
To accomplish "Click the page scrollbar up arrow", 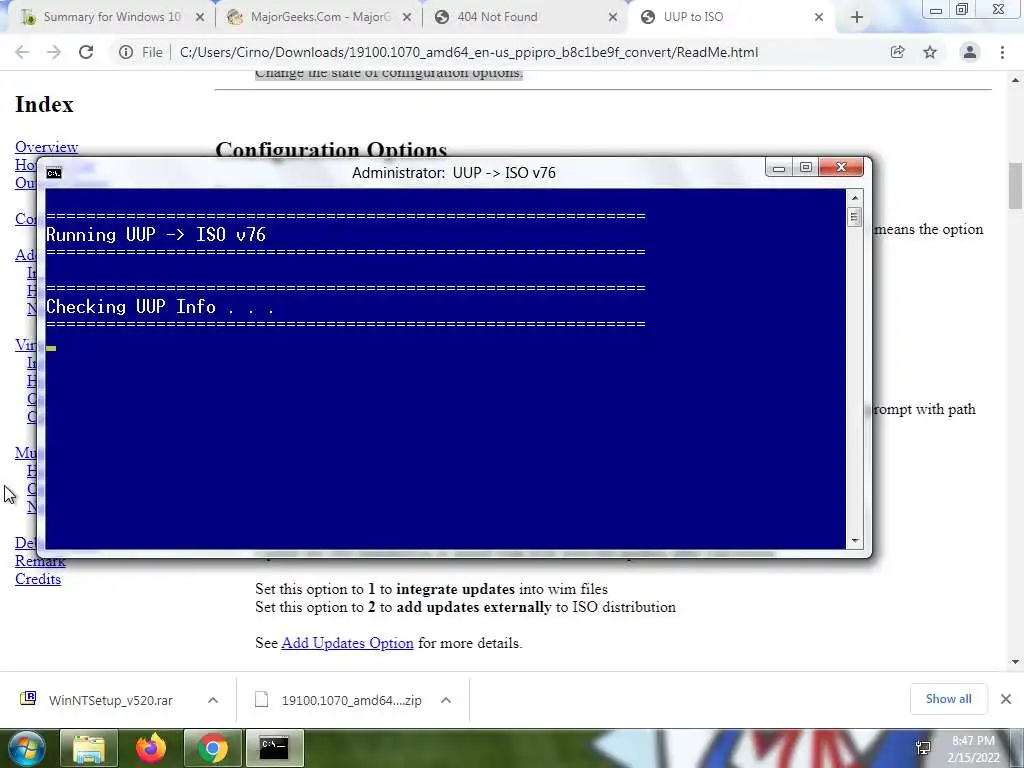I will tap(1015, 80).
